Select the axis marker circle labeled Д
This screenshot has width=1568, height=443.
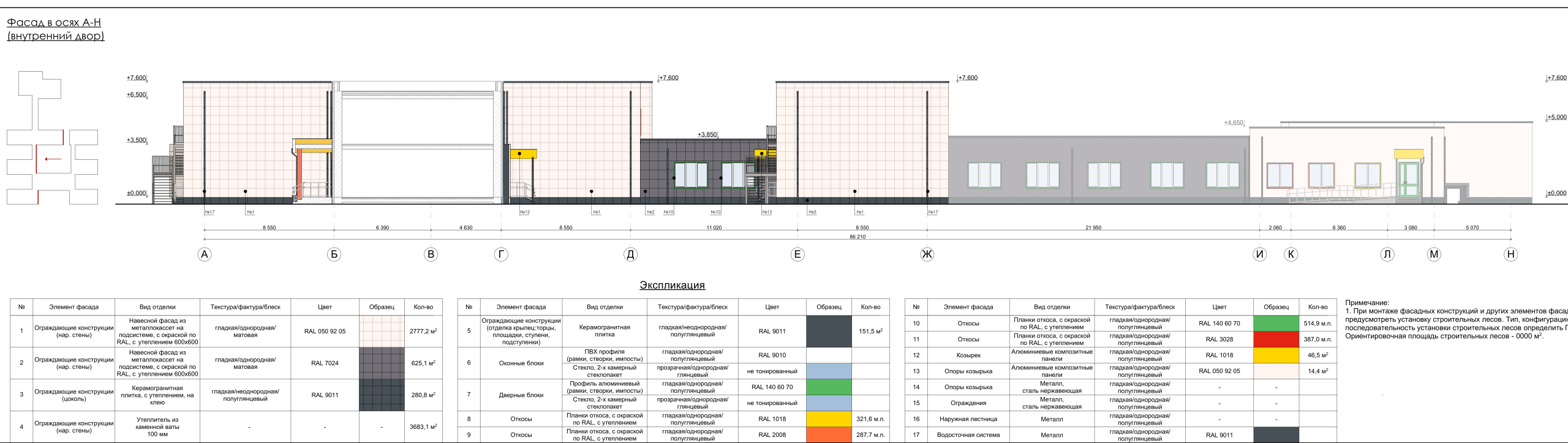pos(630,254)
